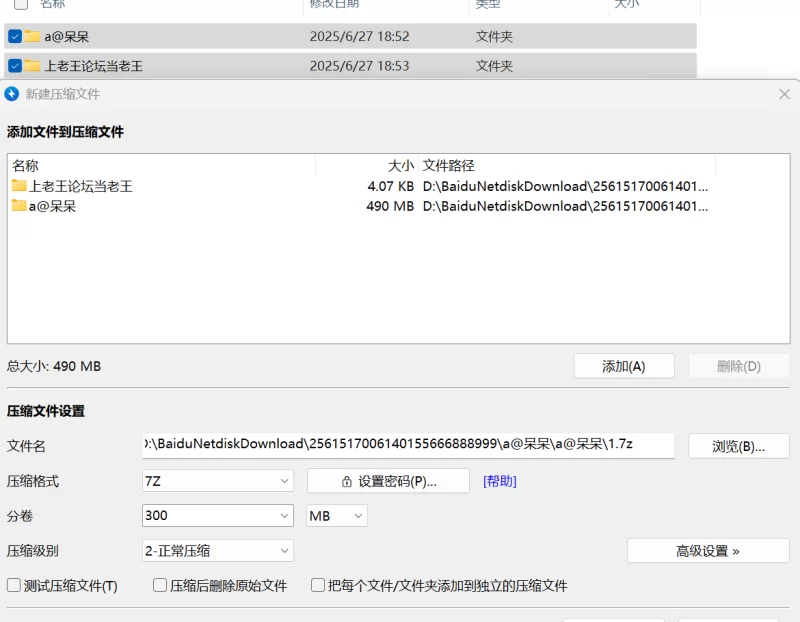Uncheck 上老王论坛当老王 checkbox in Explorer list
This screenshot has width=800, height=622.
coord(15,66)
